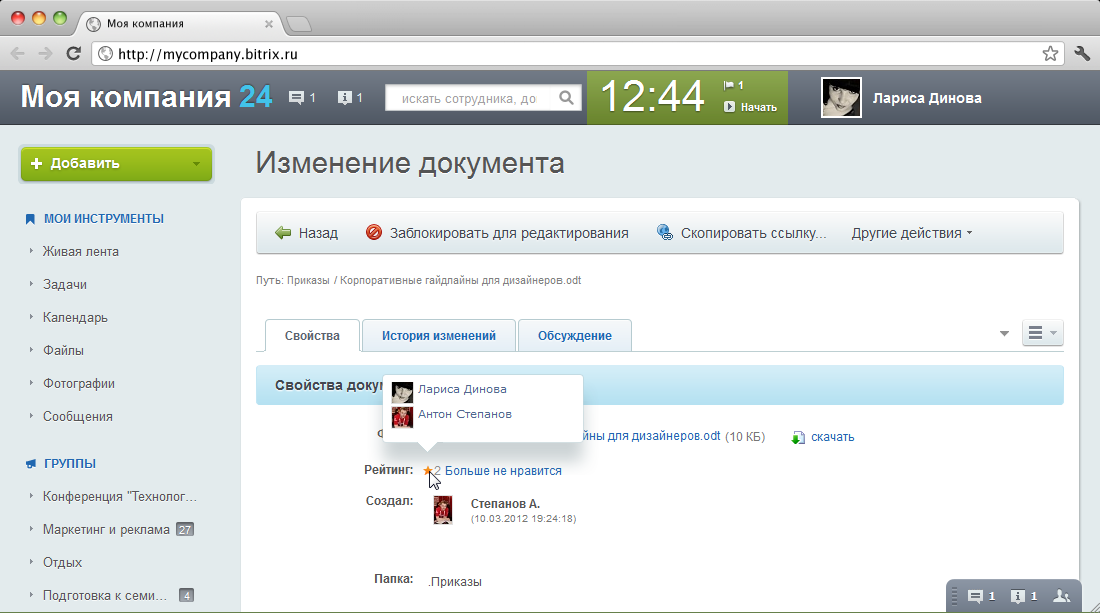The image size is (1100, 613).
Task: Click the employee search input field
Action: coord(471,98)
